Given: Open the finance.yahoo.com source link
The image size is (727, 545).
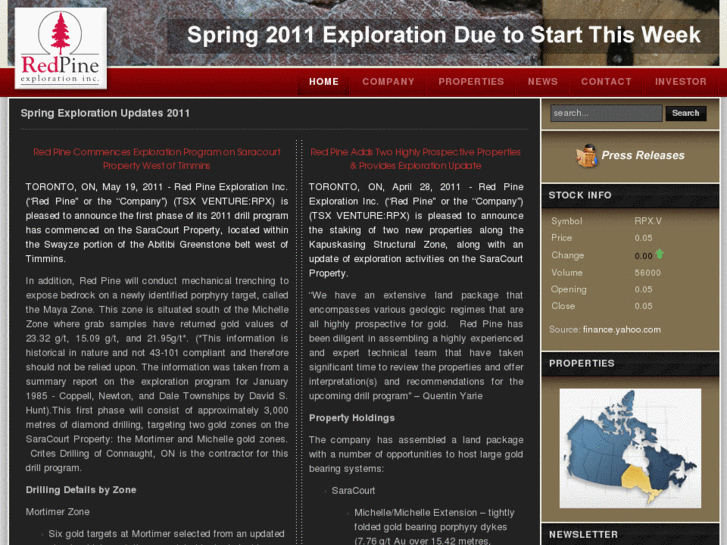Looking at the screenshot, I should (622, 330).
